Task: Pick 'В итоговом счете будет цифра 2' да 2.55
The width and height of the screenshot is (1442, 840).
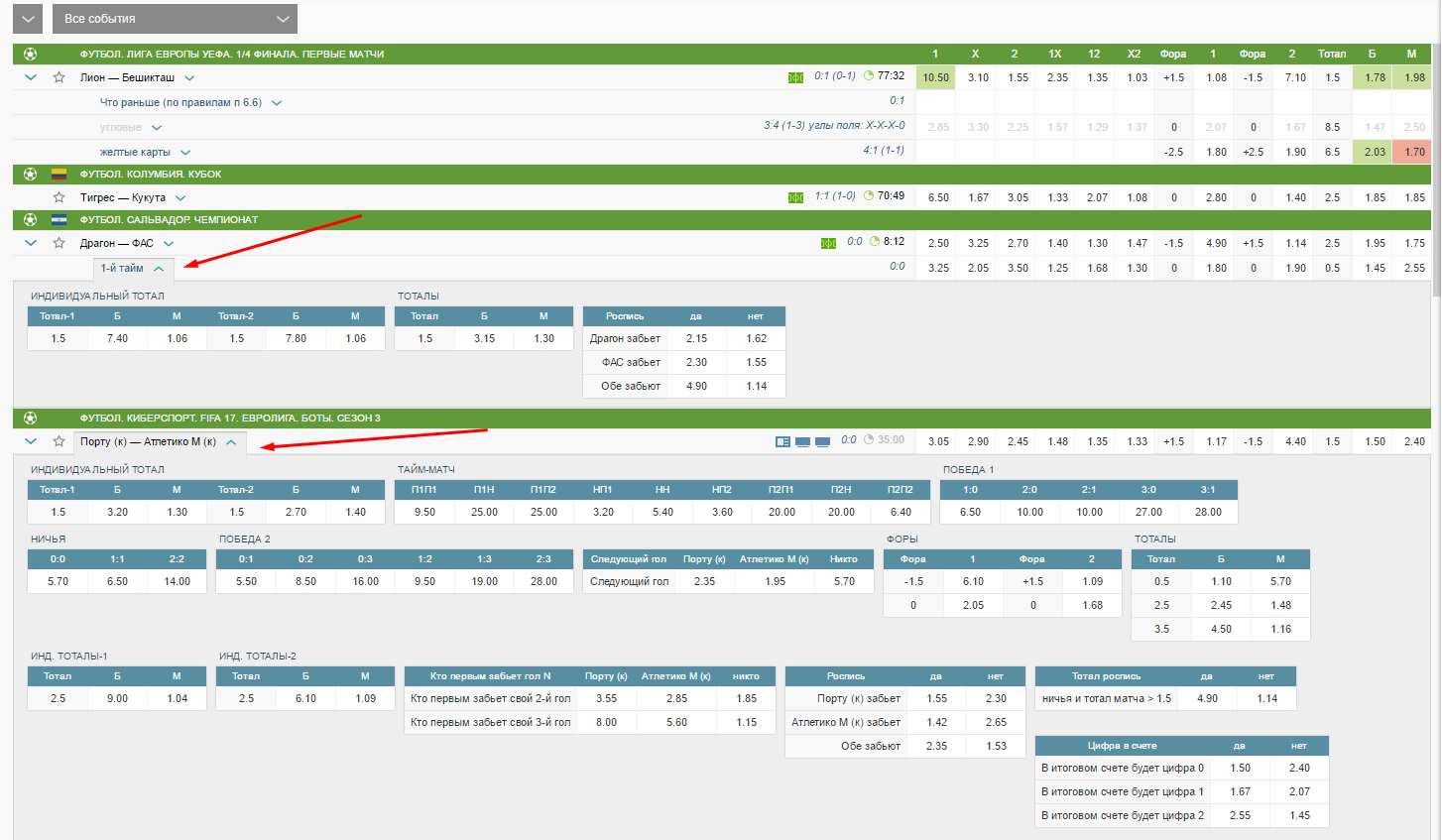Action: [x=1240, y=815]
